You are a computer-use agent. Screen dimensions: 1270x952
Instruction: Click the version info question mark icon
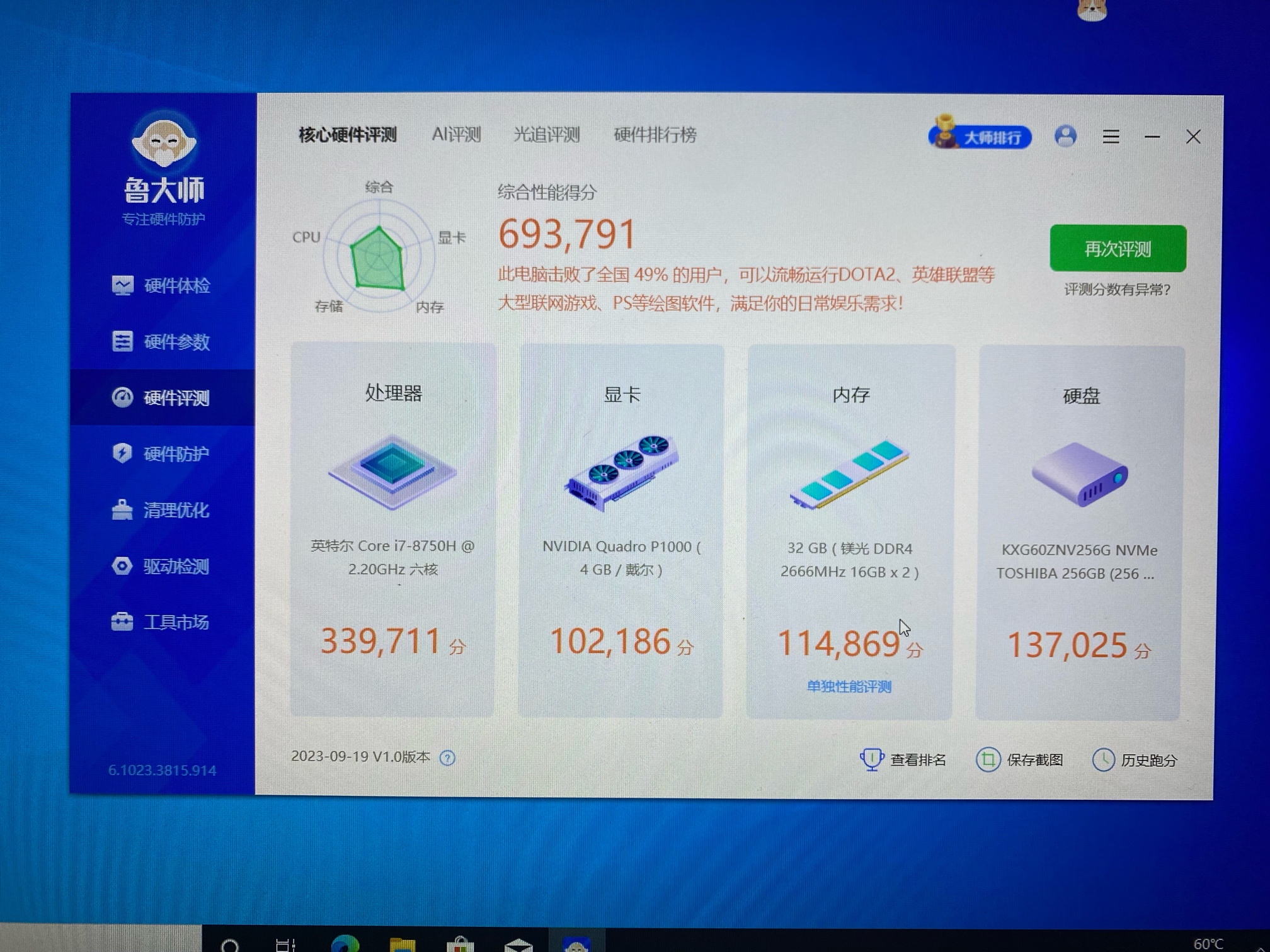pyautogui.click(x=447, y=758)
